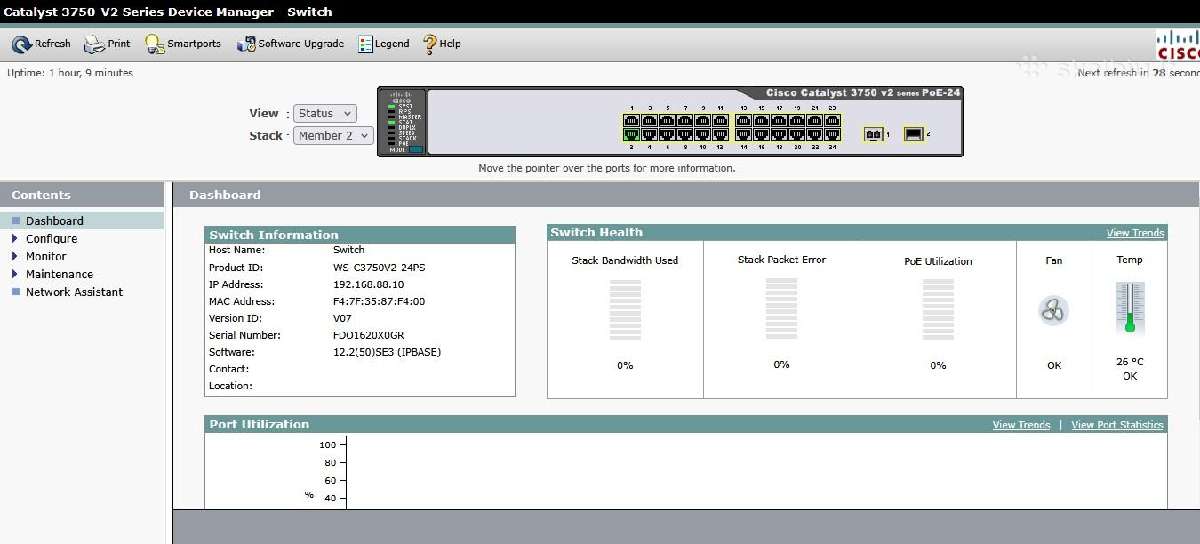The height and width of the screenshot is (544, 1200).
Task: Click the Contents panel header
Action: (x=81, y=195)
